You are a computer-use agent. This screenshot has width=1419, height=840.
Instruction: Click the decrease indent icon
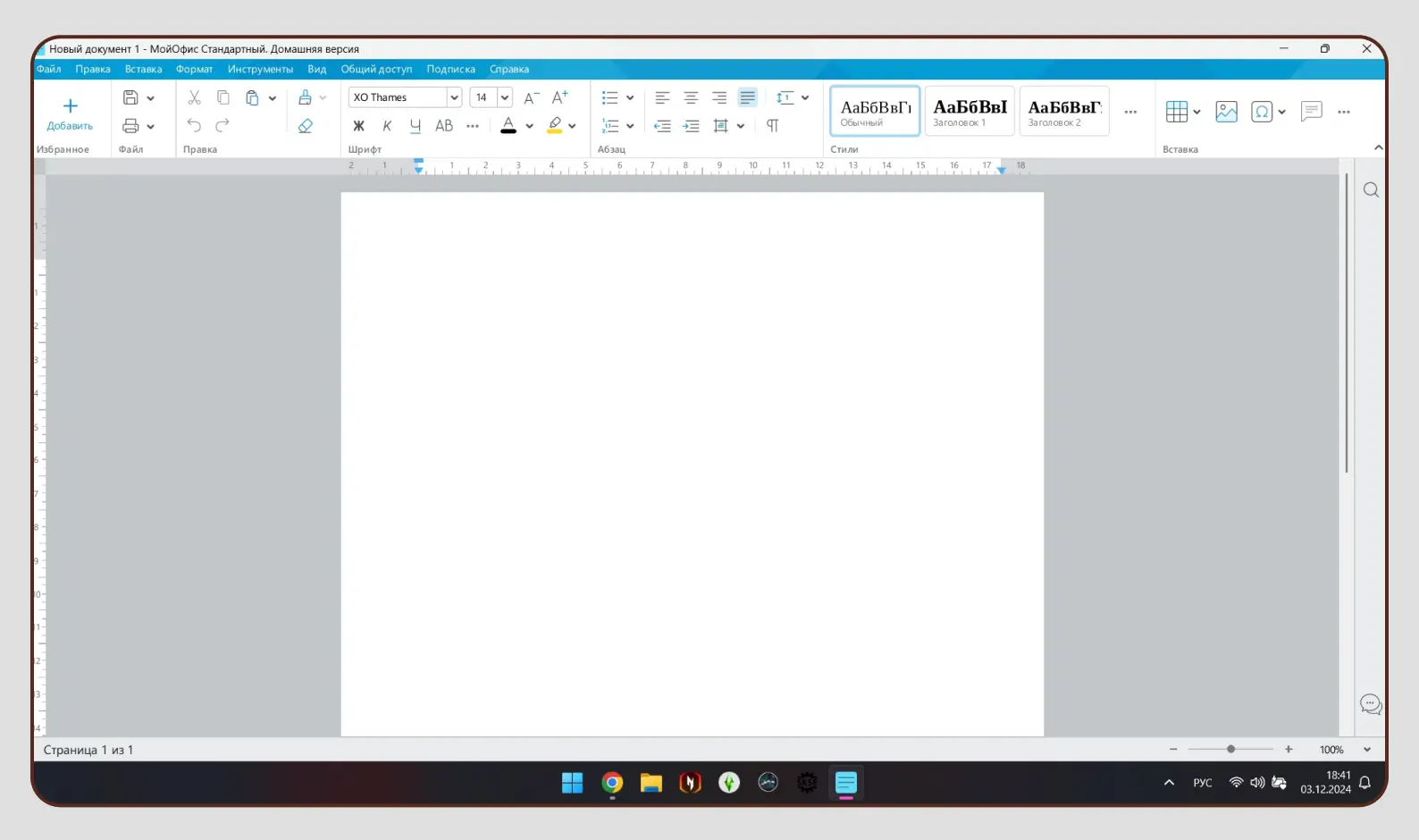pos(662,126)
